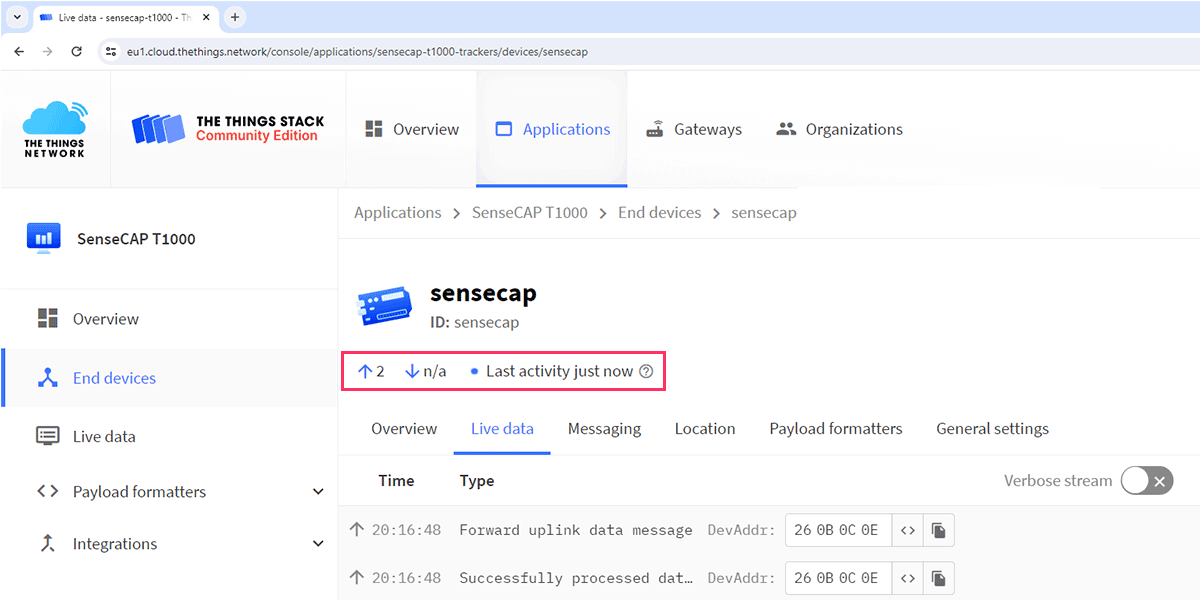1200x600 pixels.
Task: Click The Things Network cloud logo
Action: click(x=55, y=129)
